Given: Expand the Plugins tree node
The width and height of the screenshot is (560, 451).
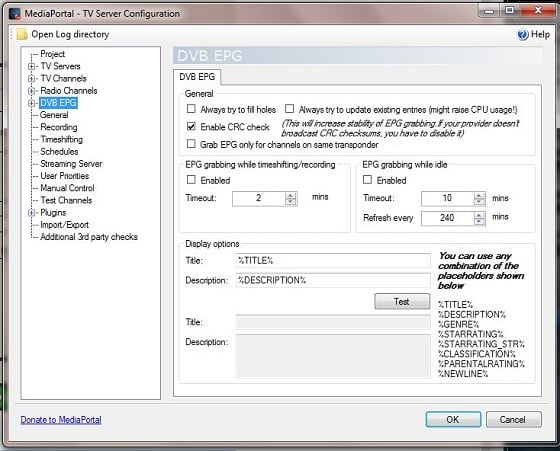Looking at the screenshot, I should point(31,213).
